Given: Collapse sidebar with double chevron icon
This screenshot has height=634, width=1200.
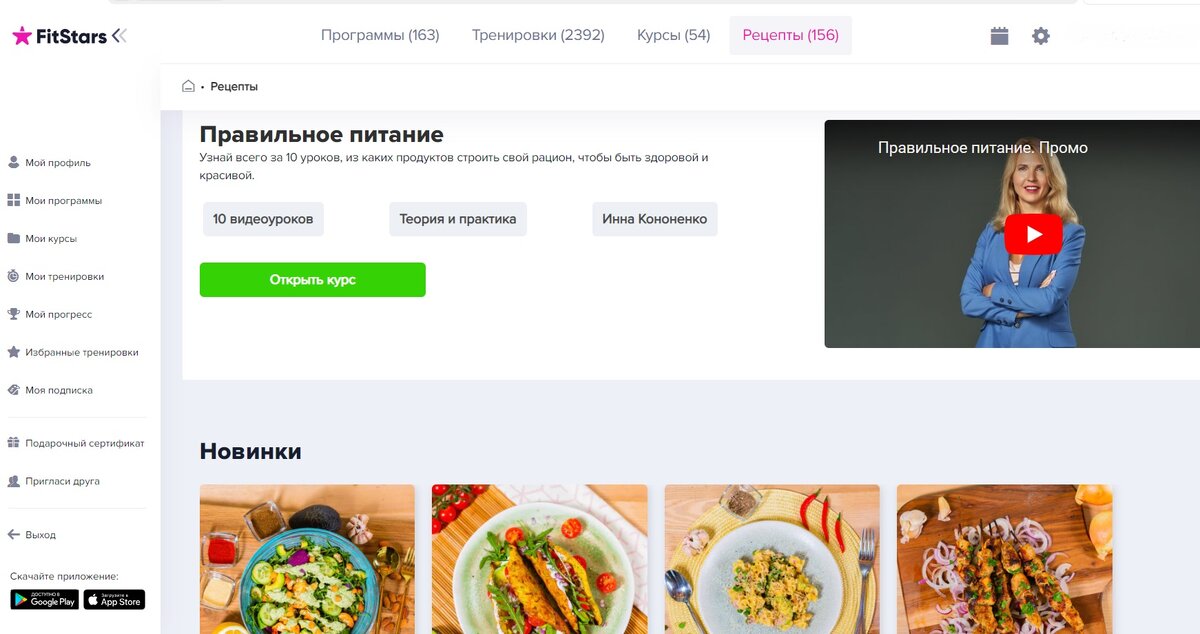Looking at the screenshot, I should point(119,36).
